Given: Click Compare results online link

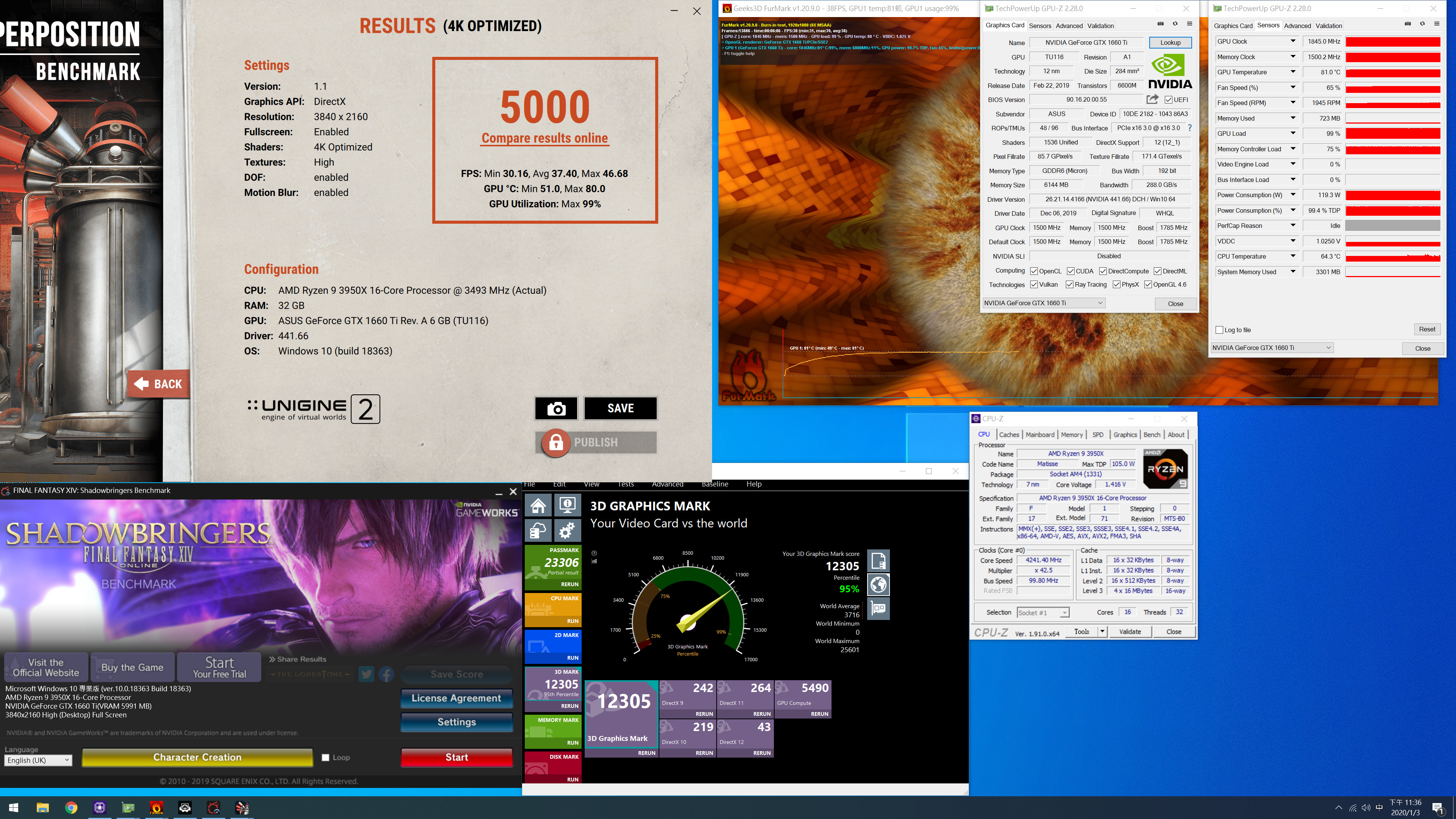Looking at the screenshot, I should (544, 138).
